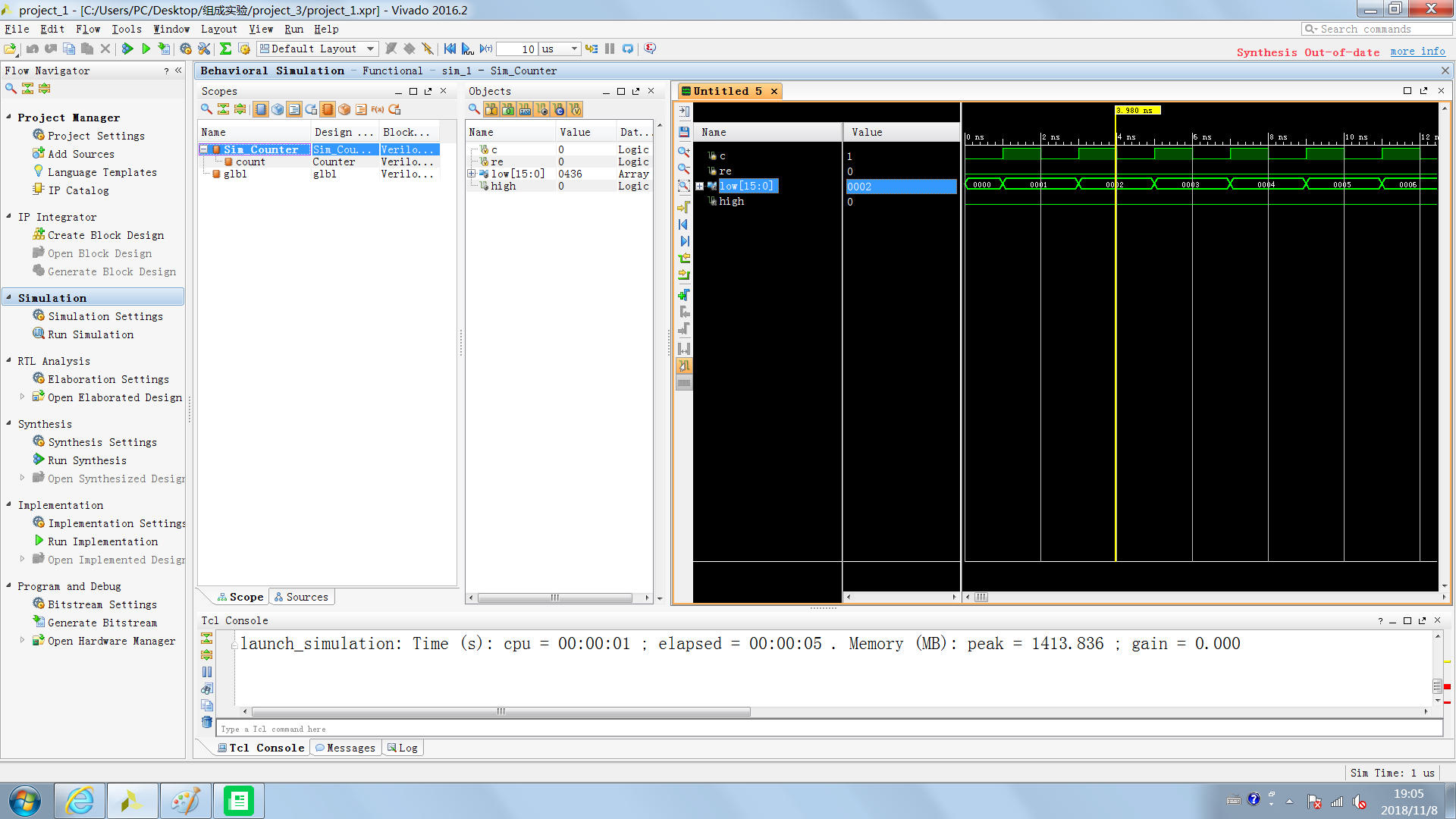Open the Tools menu
The height and width of the screenshot is (819, 1456).
pyautogui.click(x=126, y=29)
